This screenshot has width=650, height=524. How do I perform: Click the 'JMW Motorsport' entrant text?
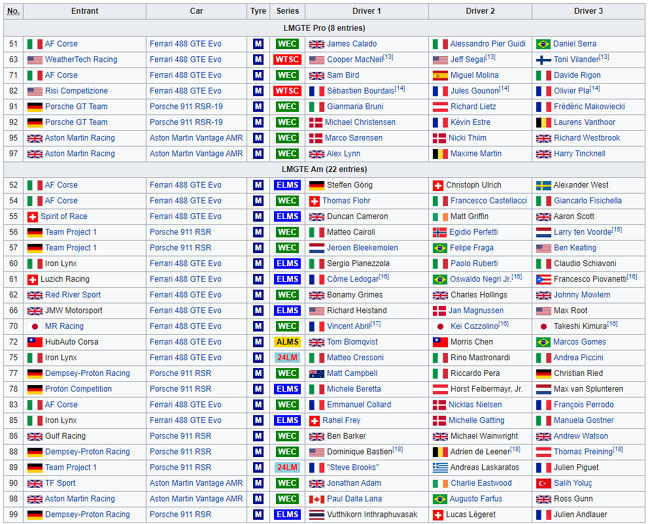(x=73, y=311)
